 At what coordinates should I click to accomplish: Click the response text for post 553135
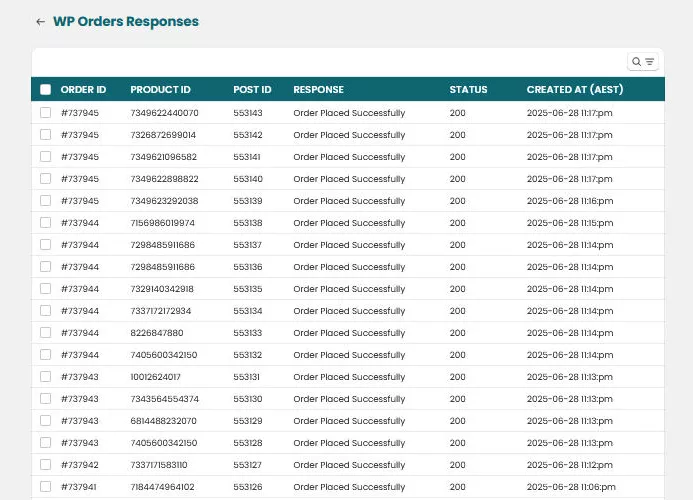(x=349, y=289)
